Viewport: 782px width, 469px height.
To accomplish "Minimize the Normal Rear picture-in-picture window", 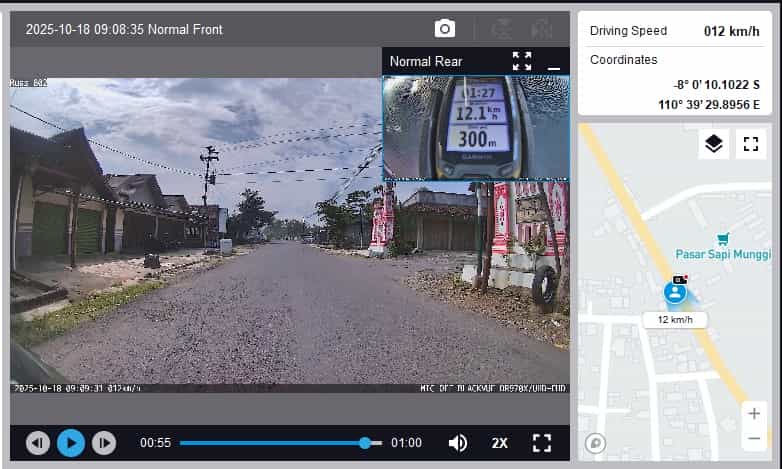I will (554, 62).
